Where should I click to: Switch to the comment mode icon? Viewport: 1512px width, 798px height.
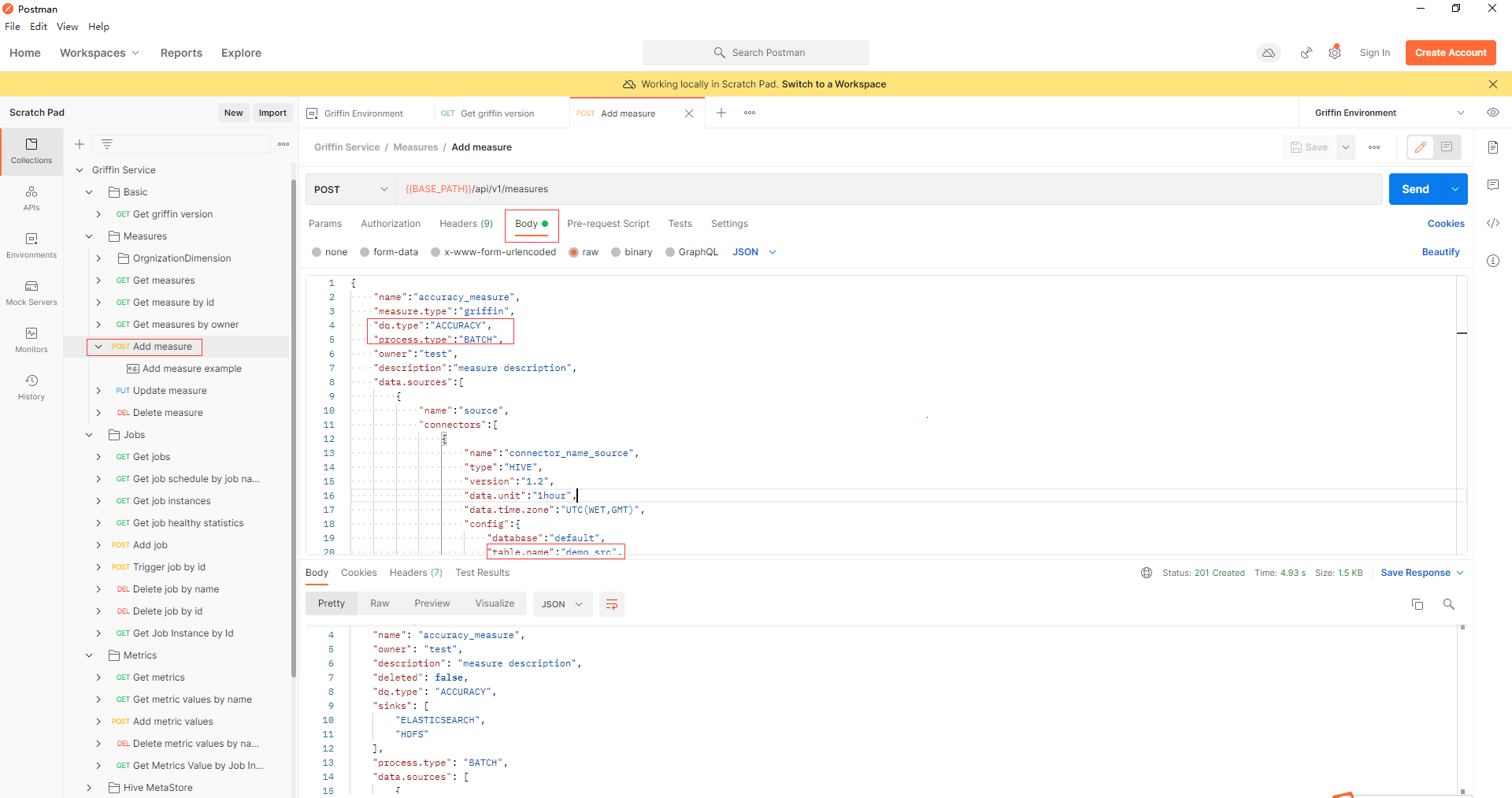[x=1447, y=147]
